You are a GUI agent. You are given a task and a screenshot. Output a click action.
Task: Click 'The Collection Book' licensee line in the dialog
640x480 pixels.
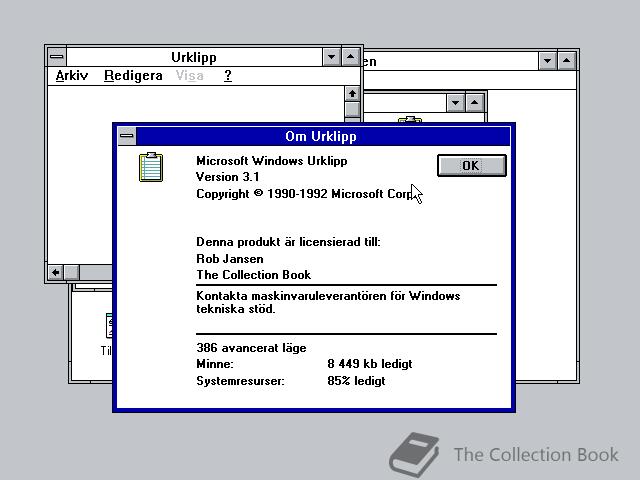click(253, 275)
